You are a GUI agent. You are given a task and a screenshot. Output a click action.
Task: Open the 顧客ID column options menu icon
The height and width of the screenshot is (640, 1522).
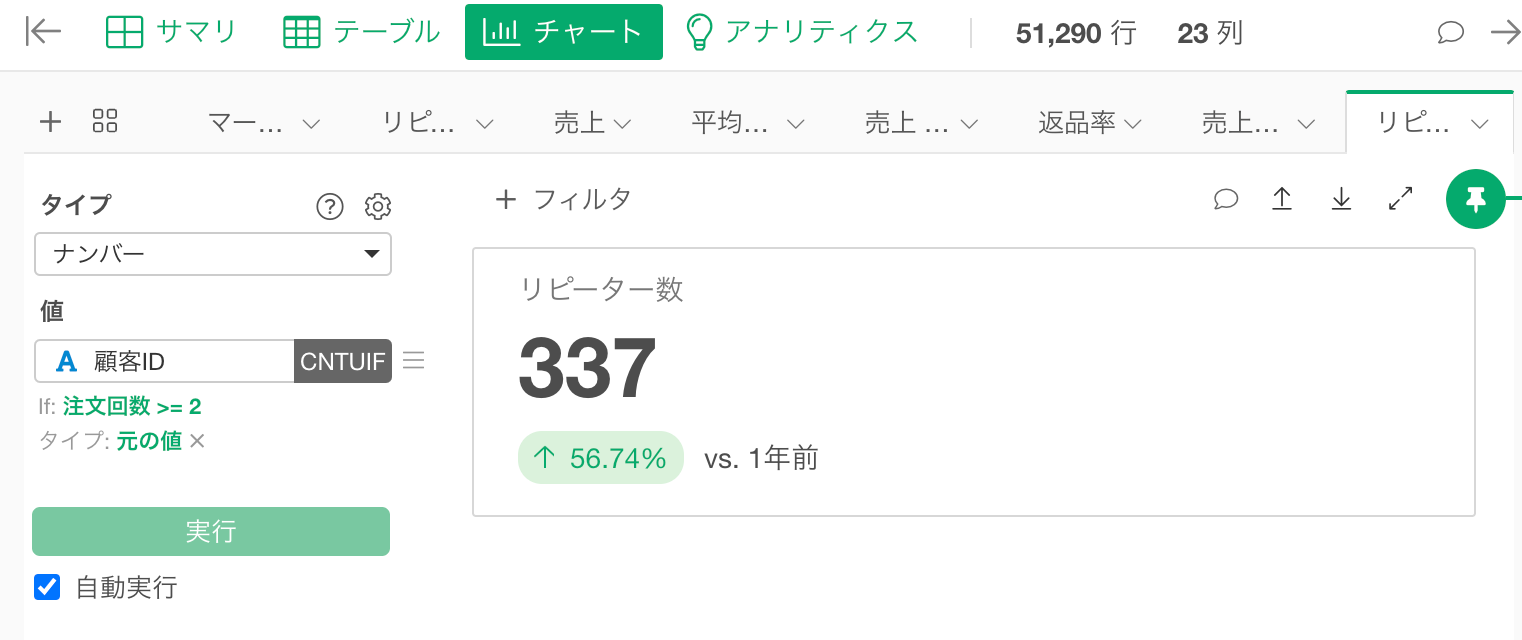click(414, 360)
